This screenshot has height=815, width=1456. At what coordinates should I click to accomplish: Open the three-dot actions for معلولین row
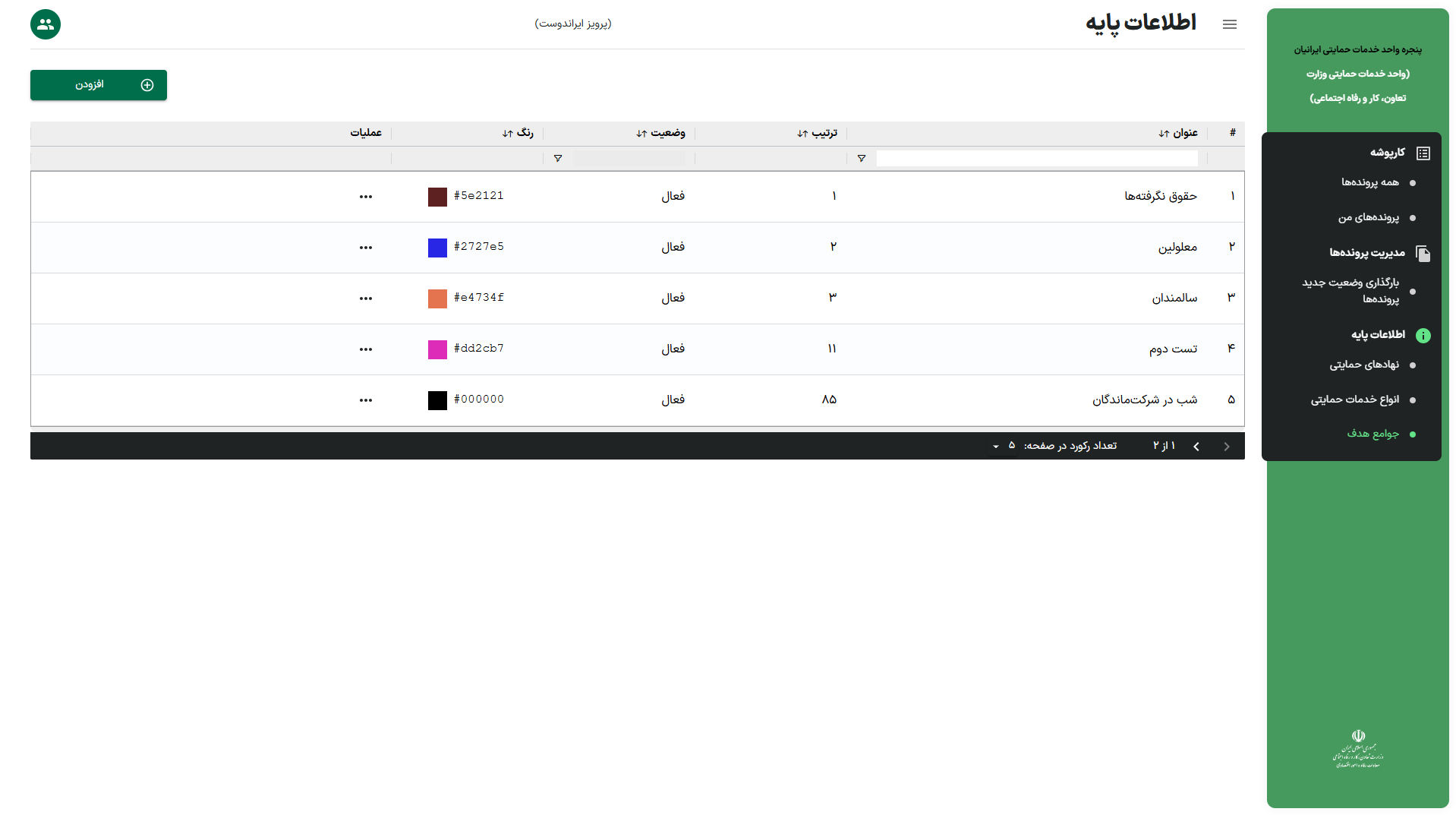pyautogui.click(x=366, y=248)
